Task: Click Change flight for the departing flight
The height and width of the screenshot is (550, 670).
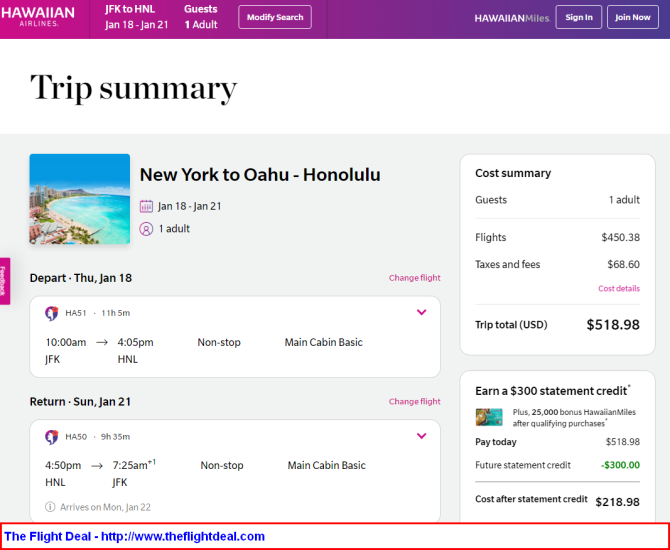Action: coord(414,278)
